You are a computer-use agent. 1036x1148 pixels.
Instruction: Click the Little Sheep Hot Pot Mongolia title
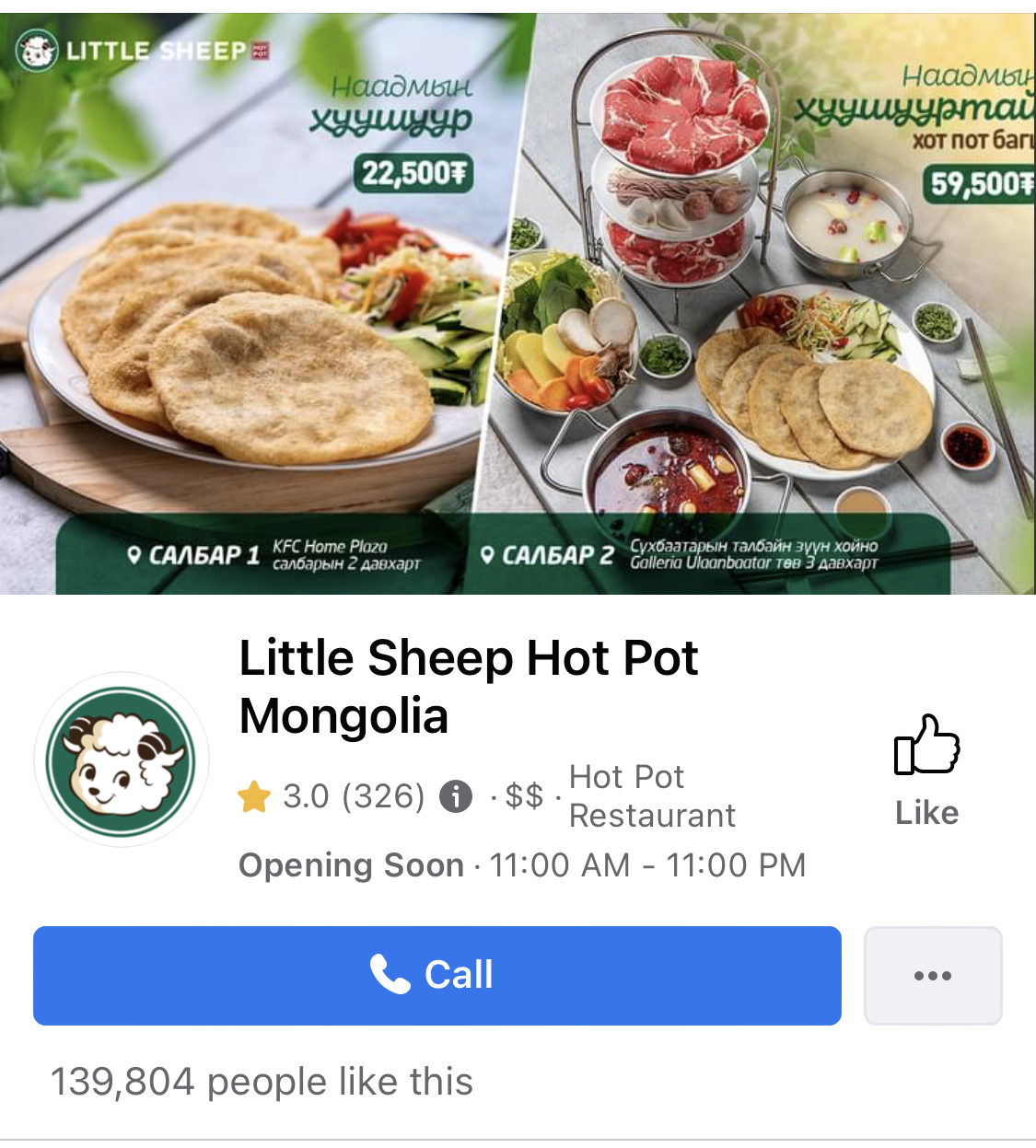tap(468, 687)
